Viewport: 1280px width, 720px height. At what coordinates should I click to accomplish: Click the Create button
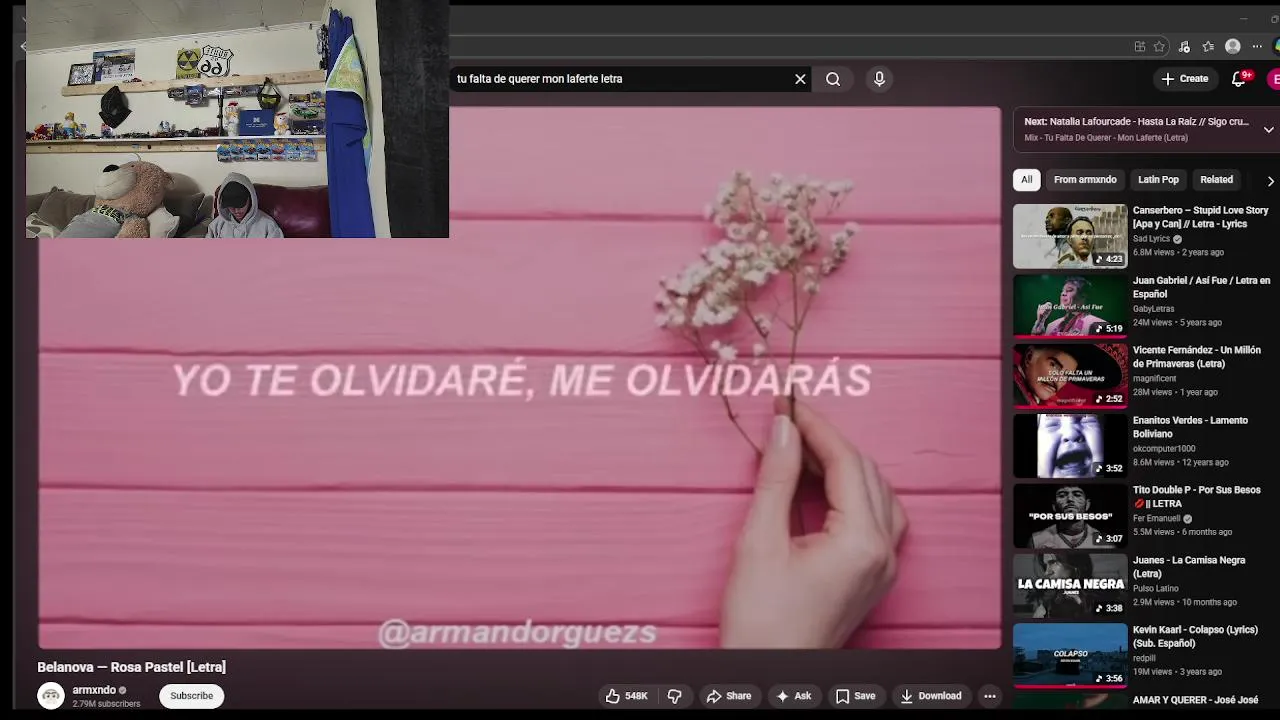pyautogui.click(x=1184, y=79)
